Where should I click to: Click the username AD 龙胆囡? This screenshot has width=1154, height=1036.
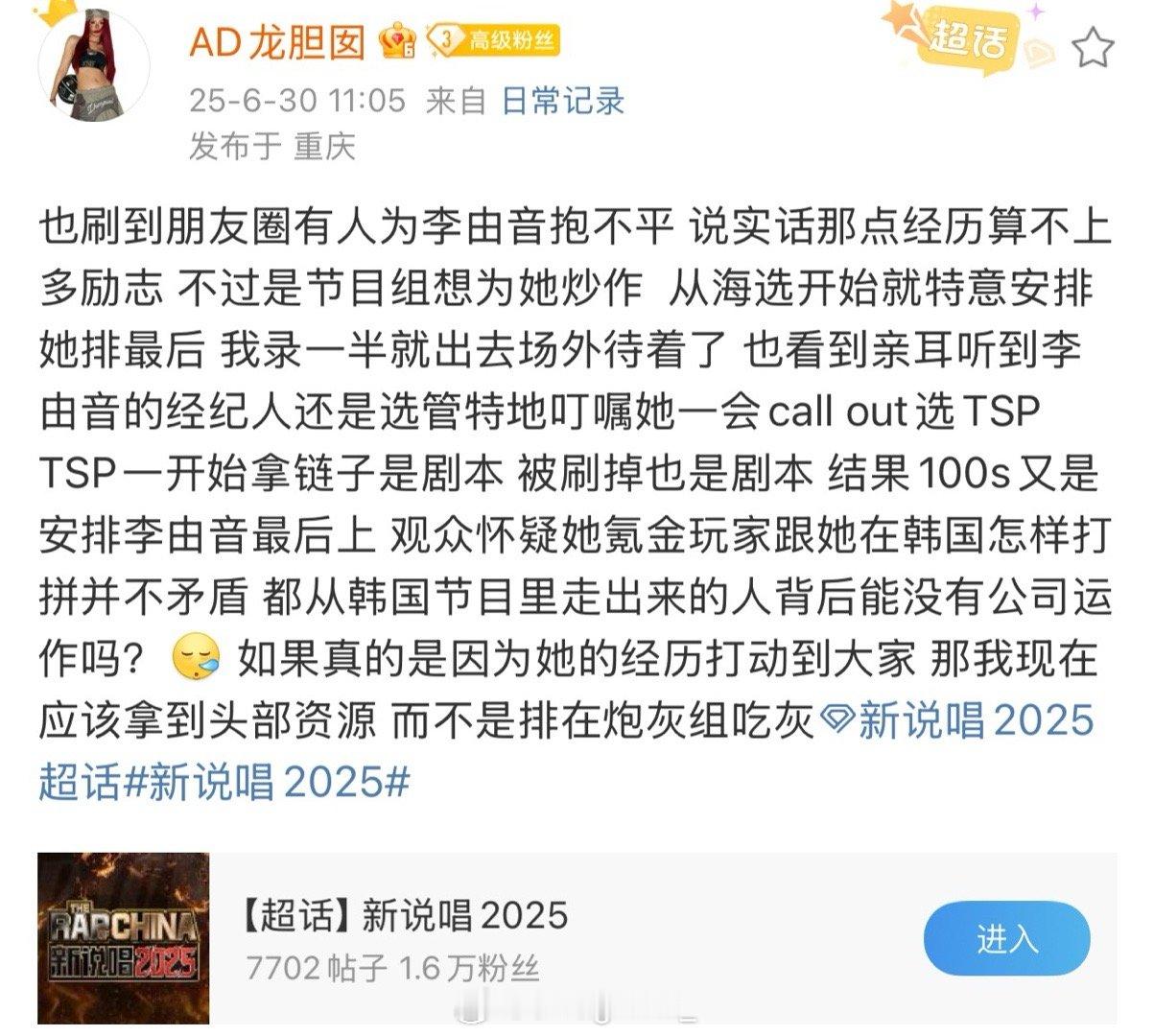(x=277, y=41)
